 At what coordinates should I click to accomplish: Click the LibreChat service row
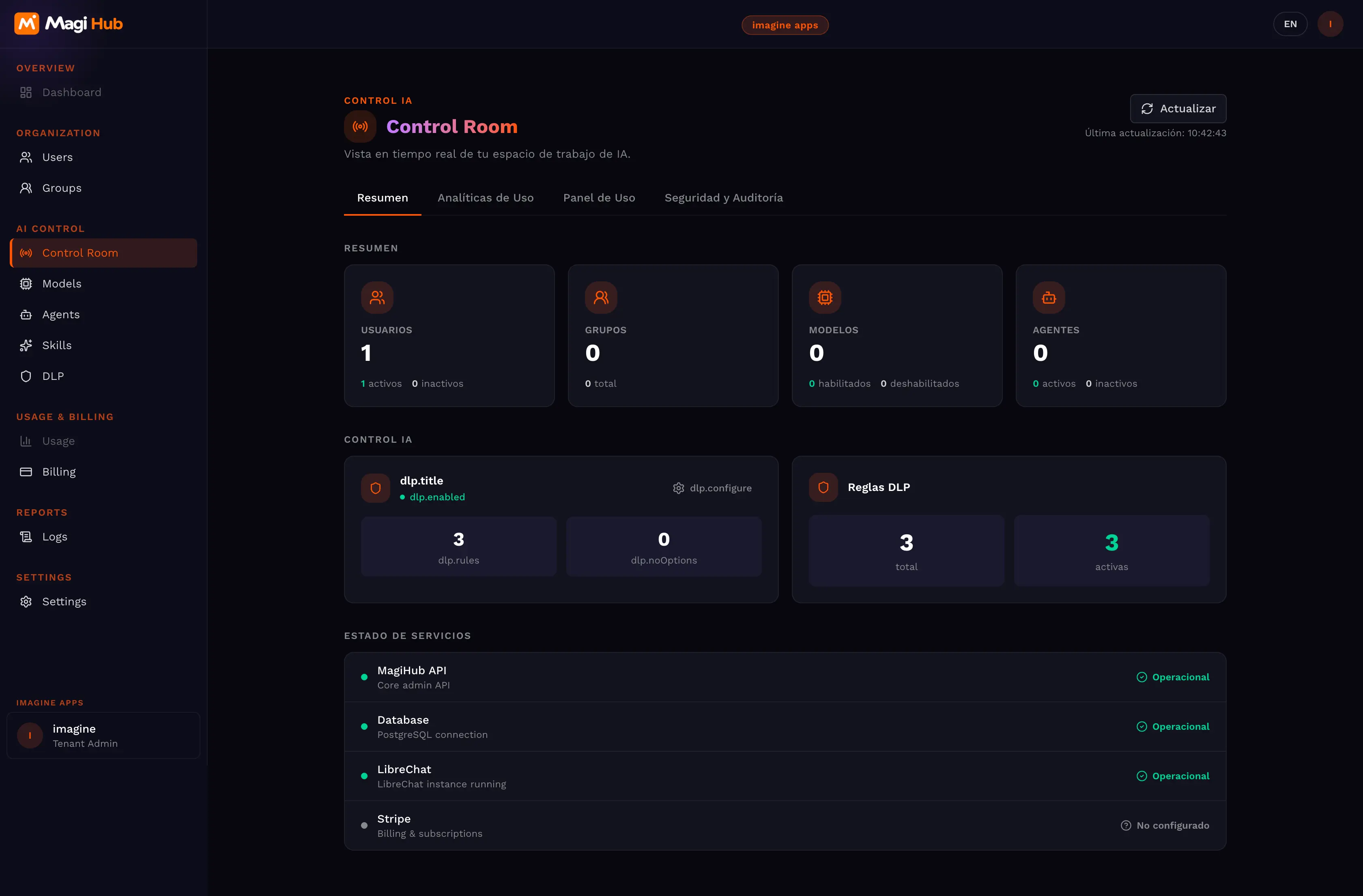785,776
